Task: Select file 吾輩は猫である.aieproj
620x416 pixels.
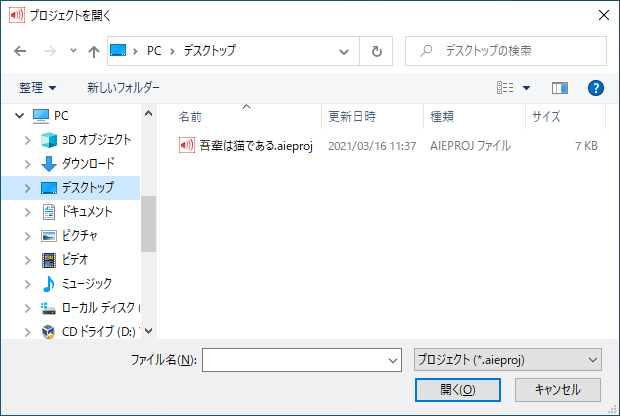Action: [255, 146]
